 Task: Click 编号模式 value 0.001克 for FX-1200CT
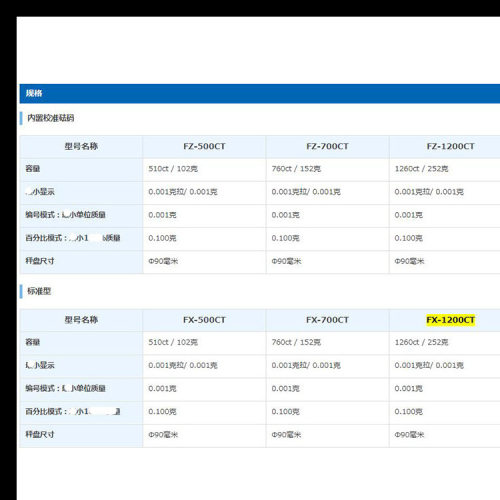[409, 389]
